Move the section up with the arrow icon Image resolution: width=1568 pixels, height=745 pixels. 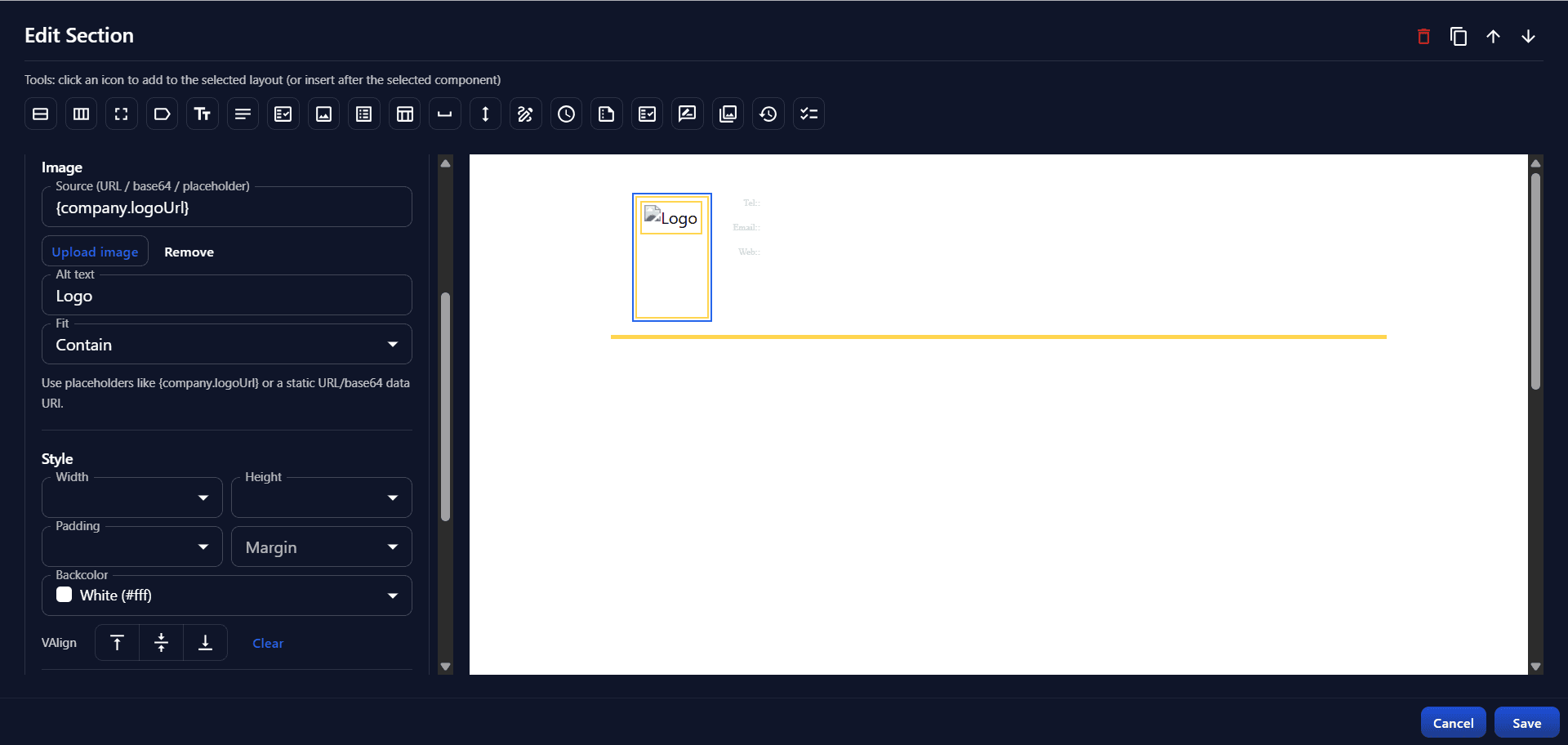(x=1494, y=37)
